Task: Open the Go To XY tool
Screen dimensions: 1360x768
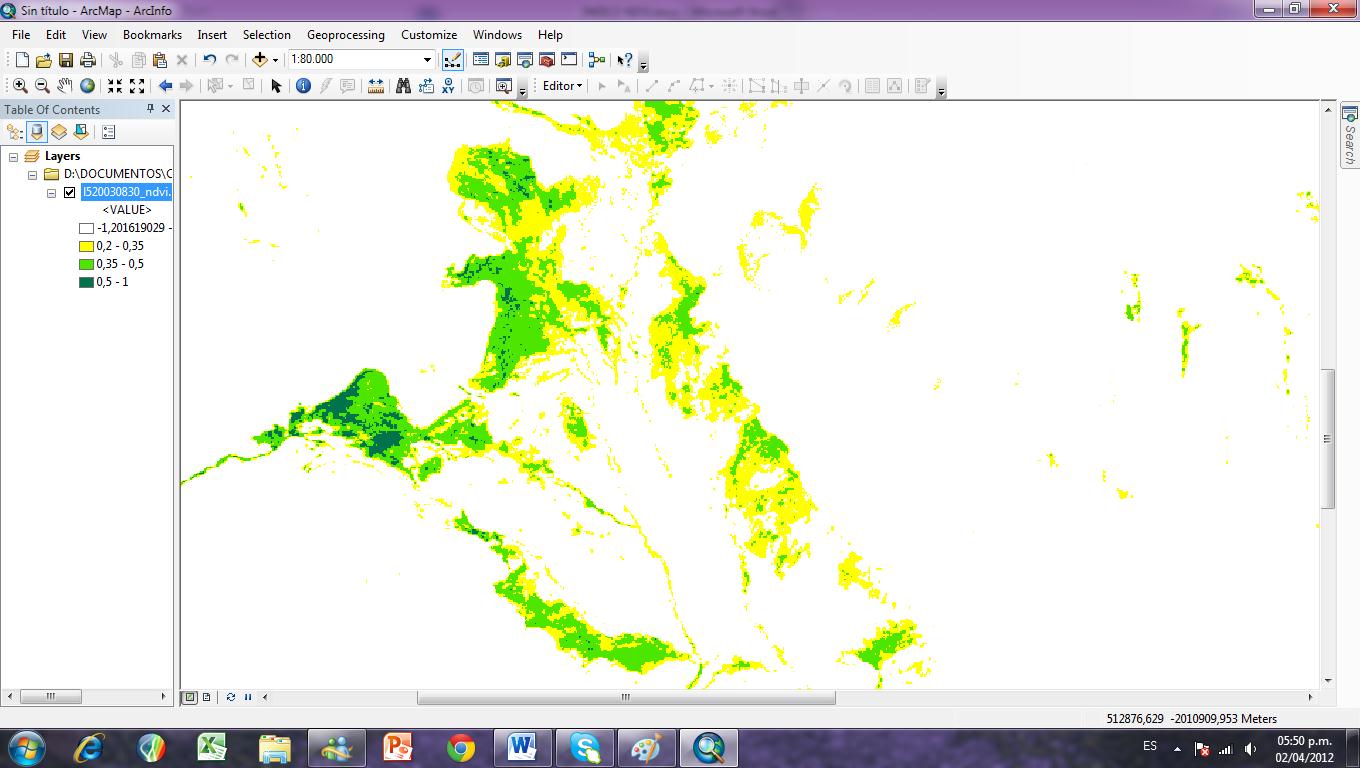Action: pos(448,86)
